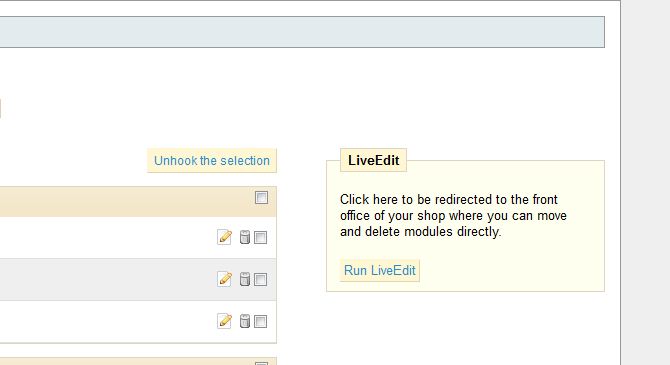Viewport: 670px width, 365px height.
Task: Select the checkbox in the gray shaded module row
Action: (x=260, y=280)
